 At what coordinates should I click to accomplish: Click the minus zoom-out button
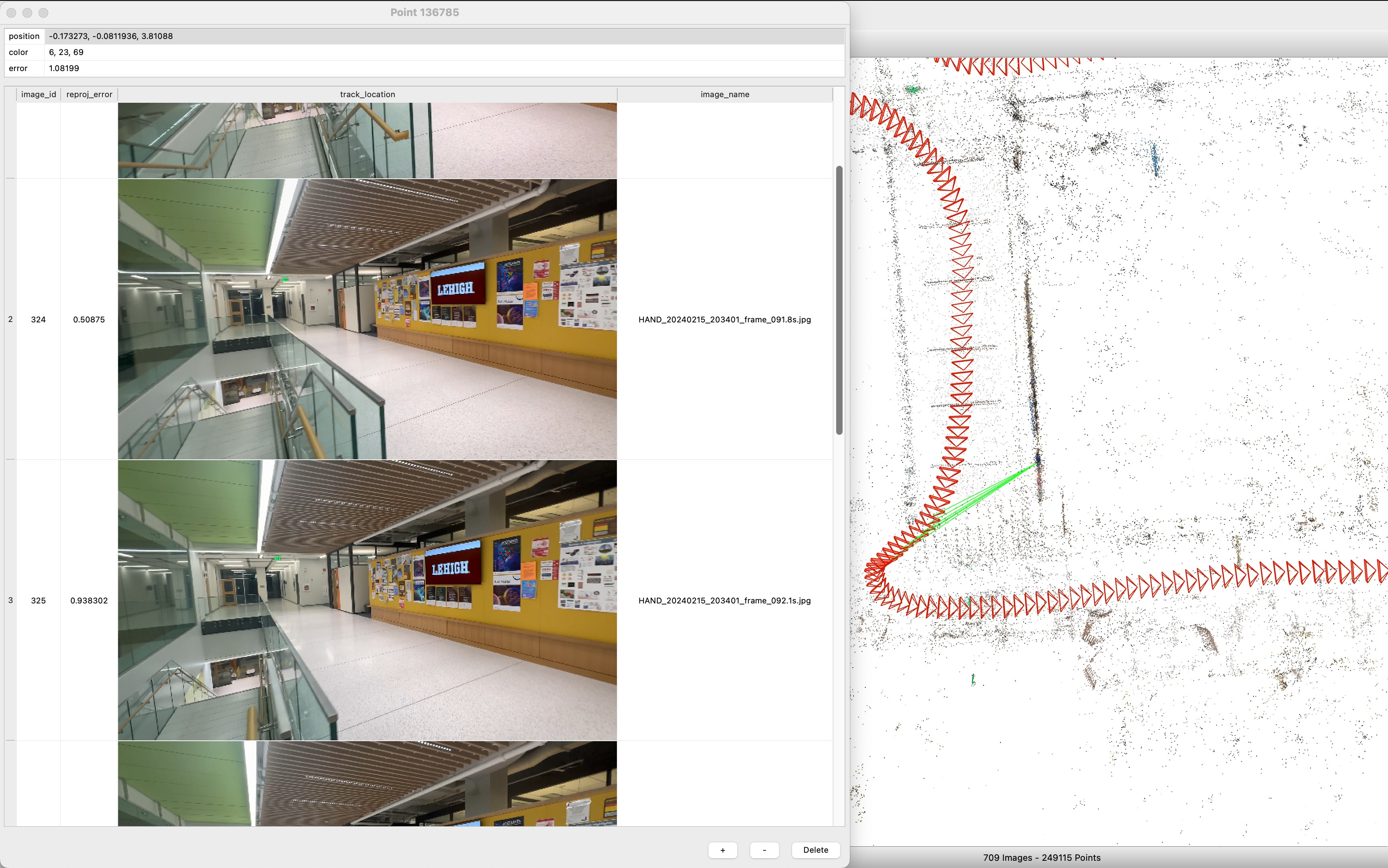coord(764,850)
